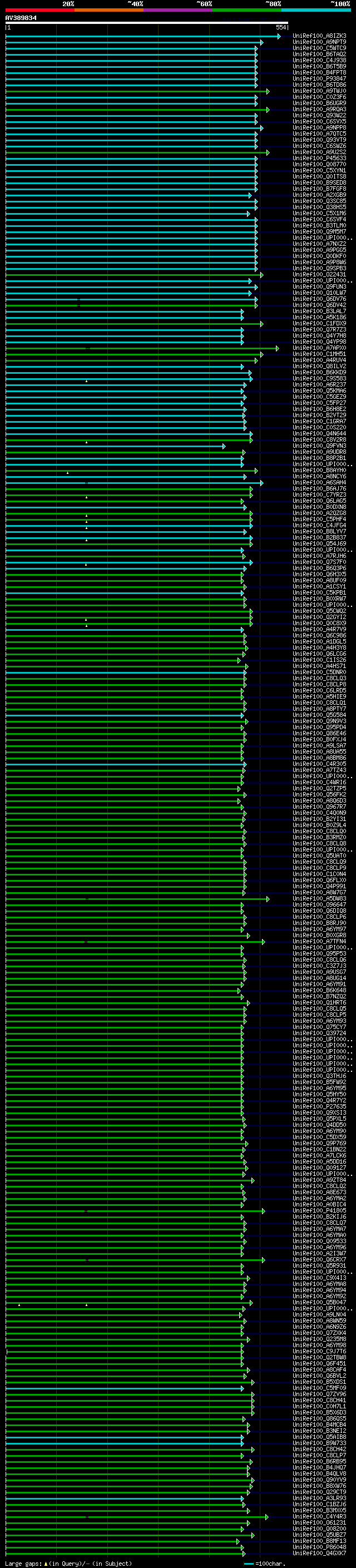Select hit label UniRef100_B9W733

[x=319, y=1443]
